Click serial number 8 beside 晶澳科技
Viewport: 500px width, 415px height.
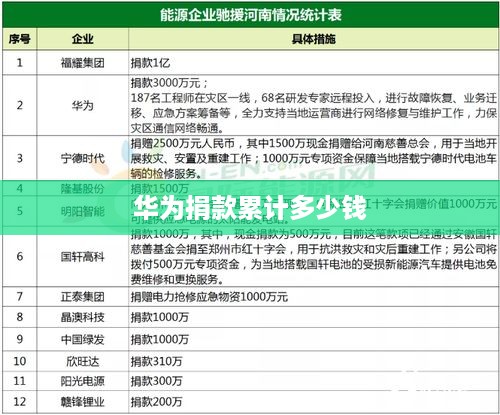click(19, 317)
